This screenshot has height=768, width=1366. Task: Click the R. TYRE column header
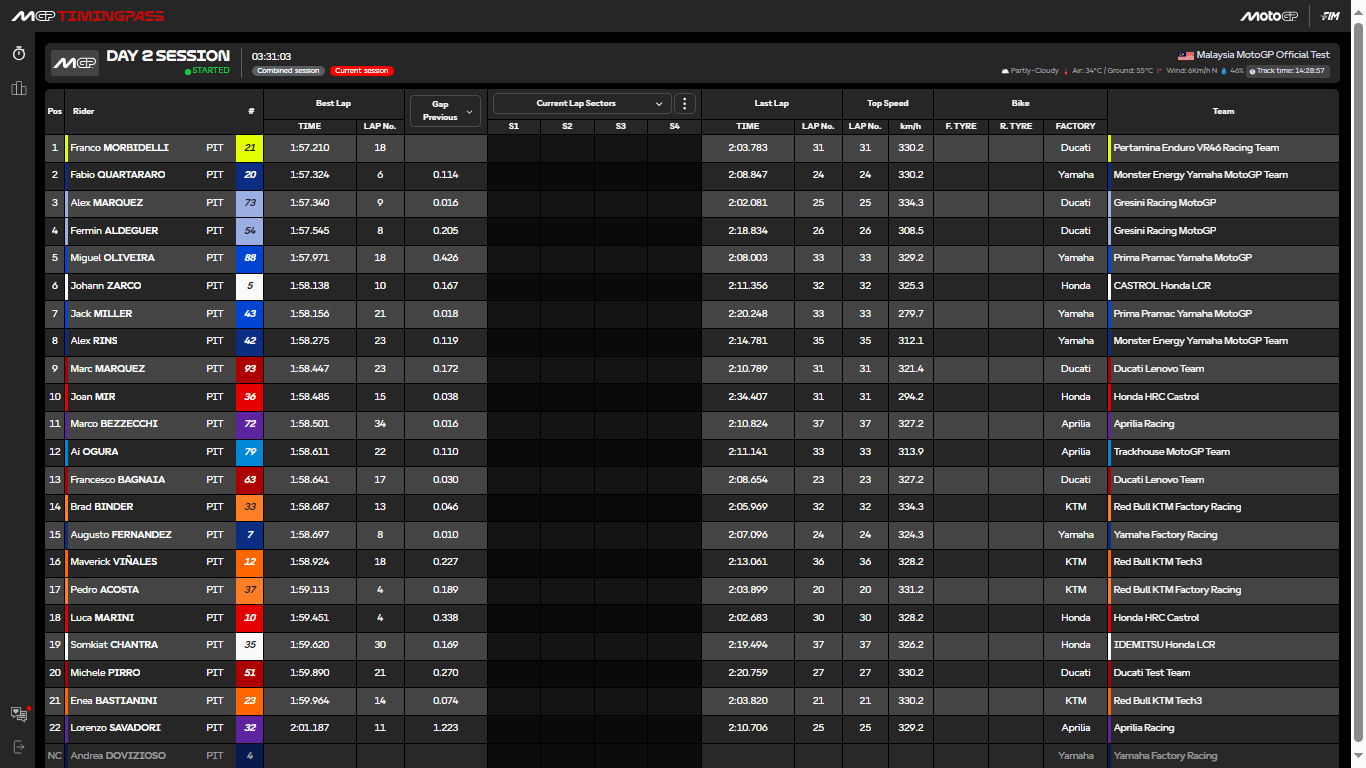coord(1016,126)
